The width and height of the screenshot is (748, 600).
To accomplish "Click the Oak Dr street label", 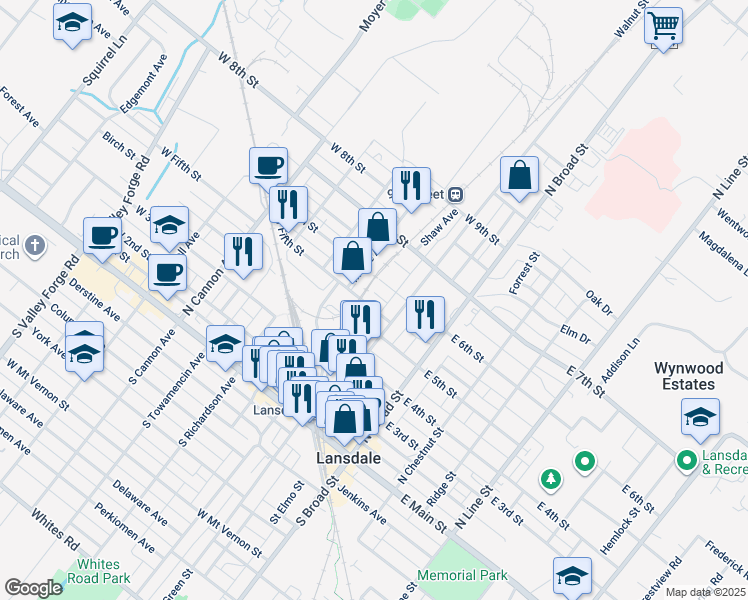I will [x=599, y=303].
